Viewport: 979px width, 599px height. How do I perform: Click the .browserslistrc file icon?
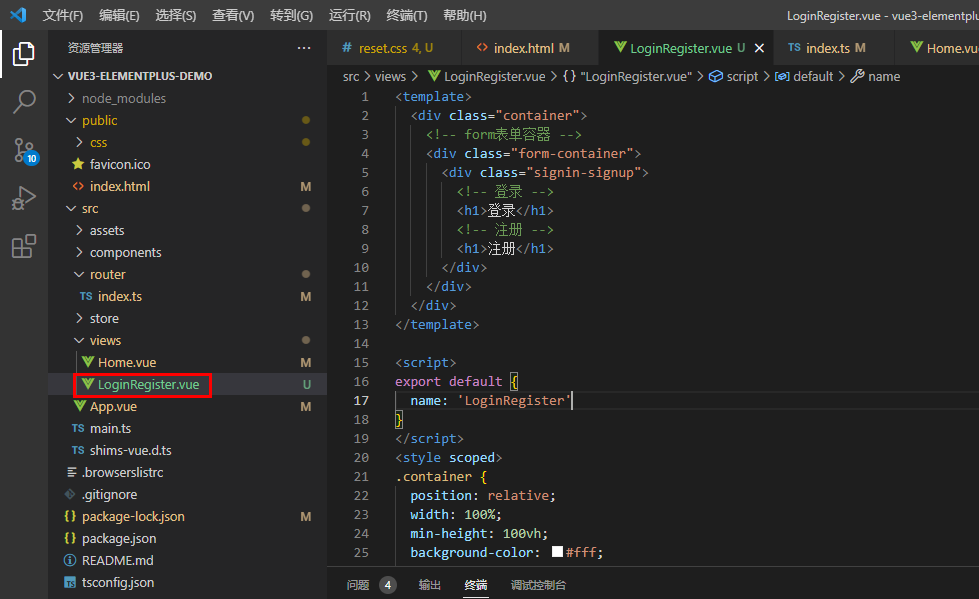(x=72, y=472)
